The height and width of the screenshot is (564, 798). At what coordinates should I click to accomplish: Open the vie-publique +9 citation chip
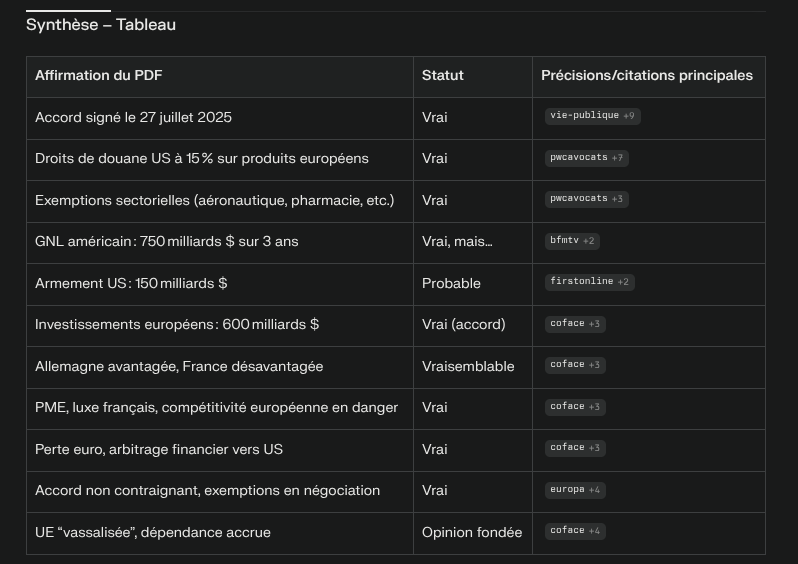pos(592,116)
